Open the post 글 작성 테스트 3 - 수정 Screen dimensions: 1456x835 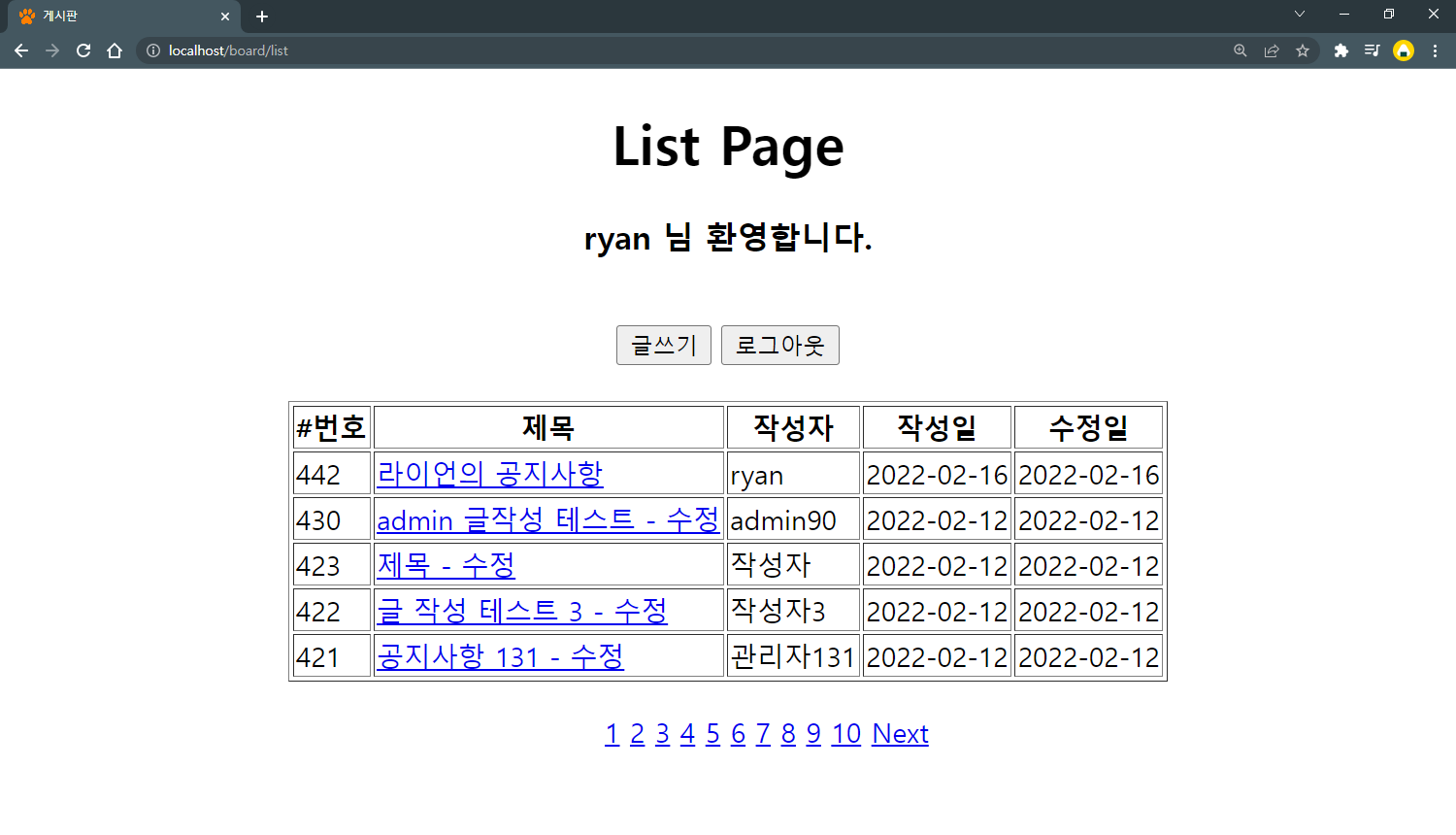tap(522, 611)
